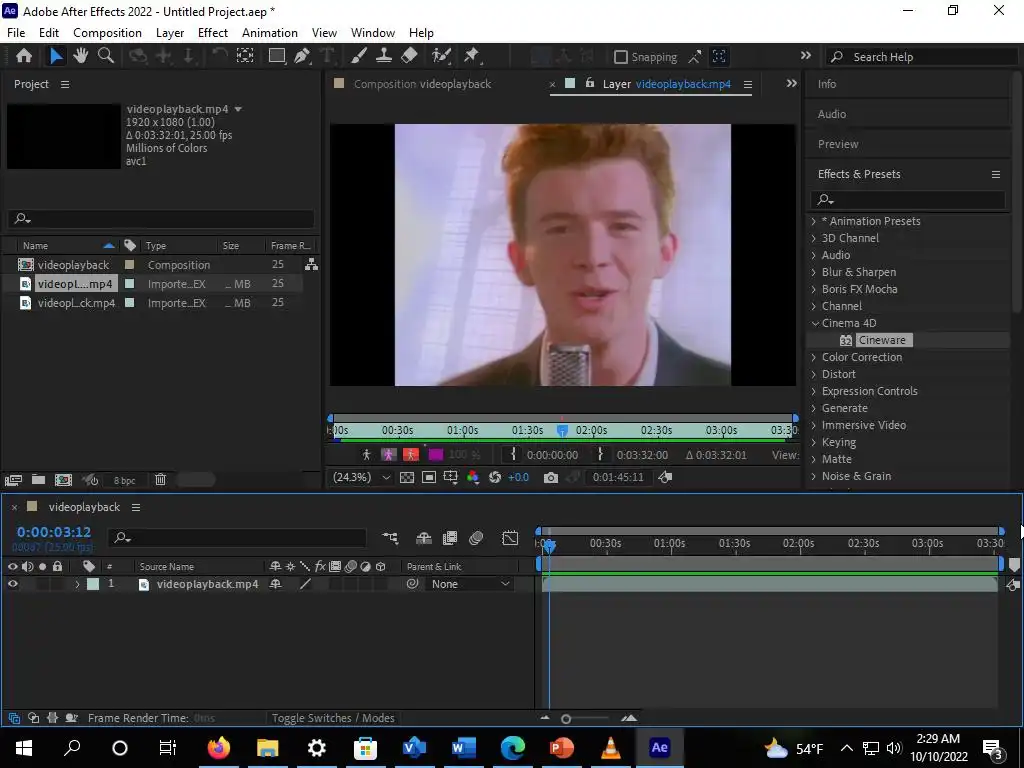The height and width of the screenshot is (768, 1024).
Task: Open the Composition menu
Action: pyautogui.click(x=107, y=33)
